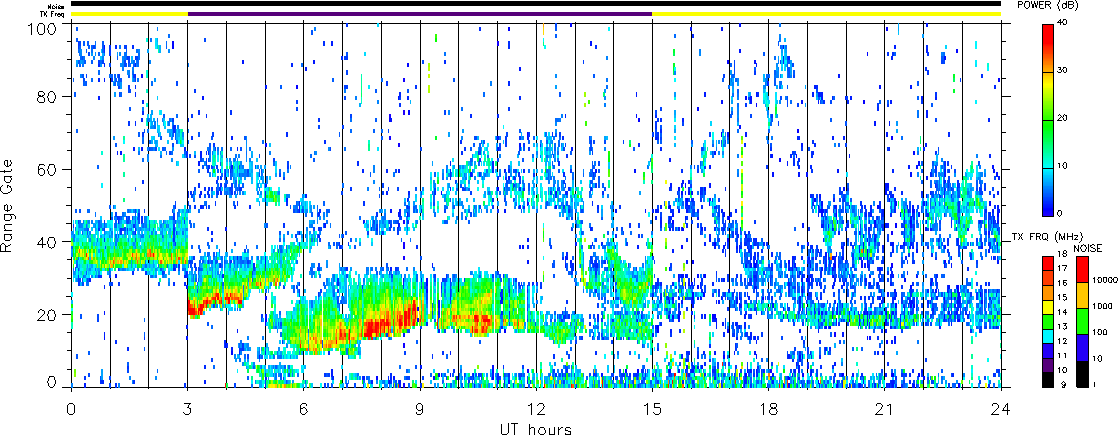Click the black Noise bar above the plot

point(536,4)
